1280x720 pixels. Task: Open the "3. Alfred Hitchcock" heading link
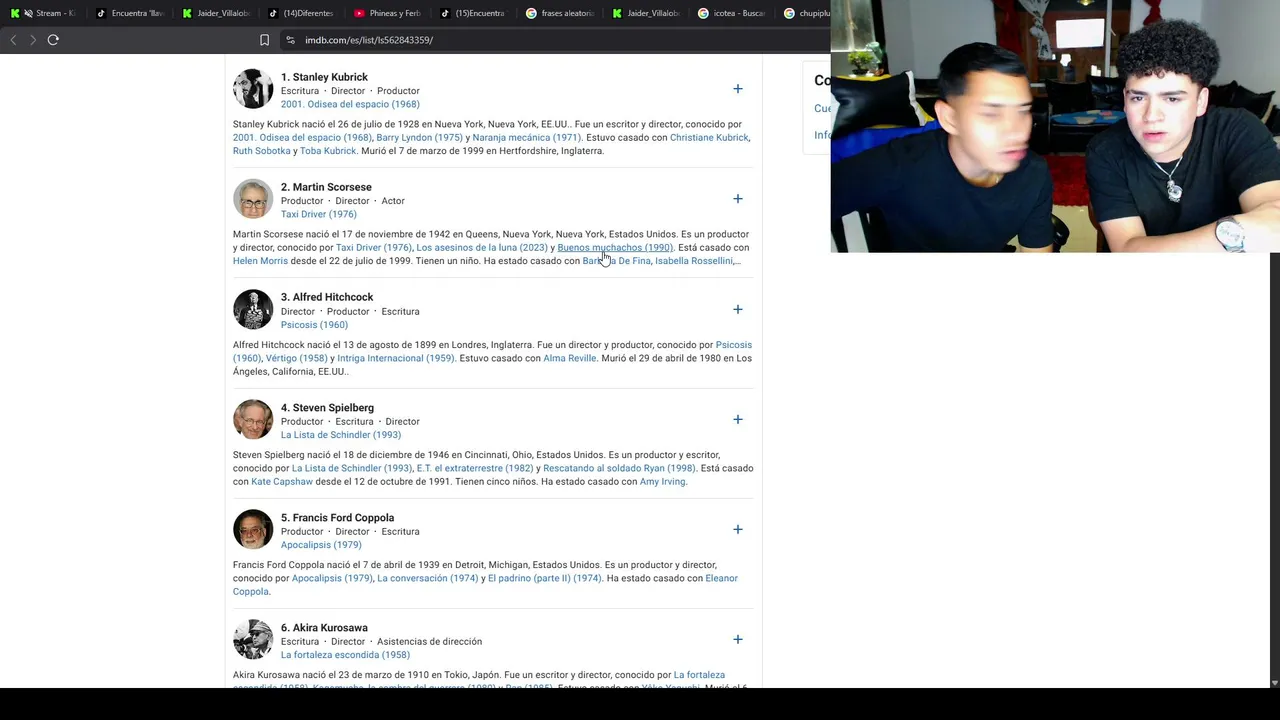[327, 297]
